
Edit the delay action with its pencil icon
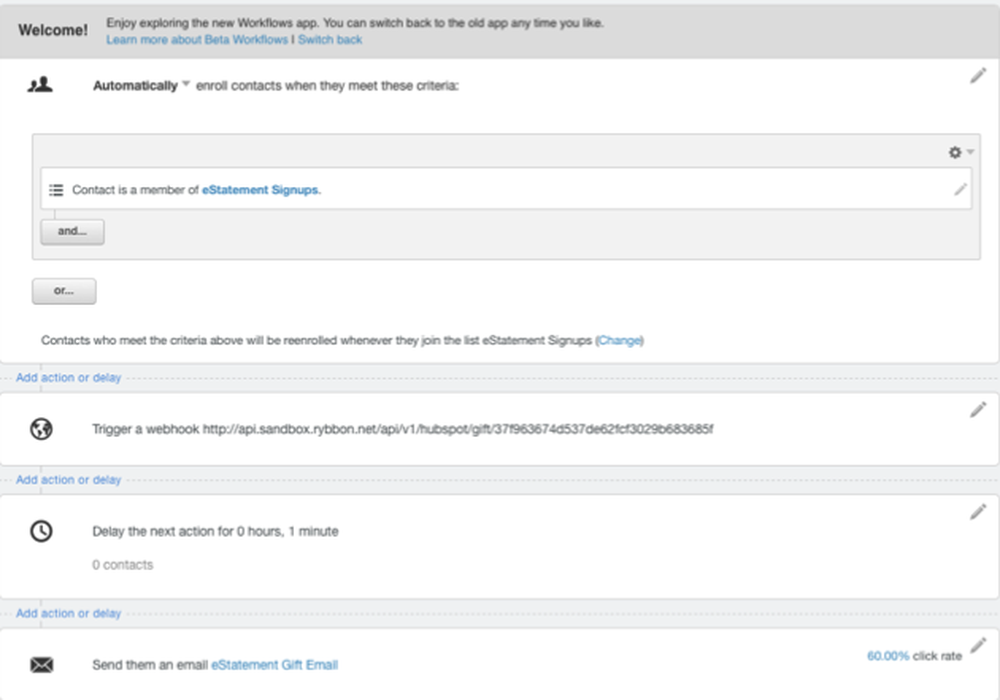pos(979,510)
